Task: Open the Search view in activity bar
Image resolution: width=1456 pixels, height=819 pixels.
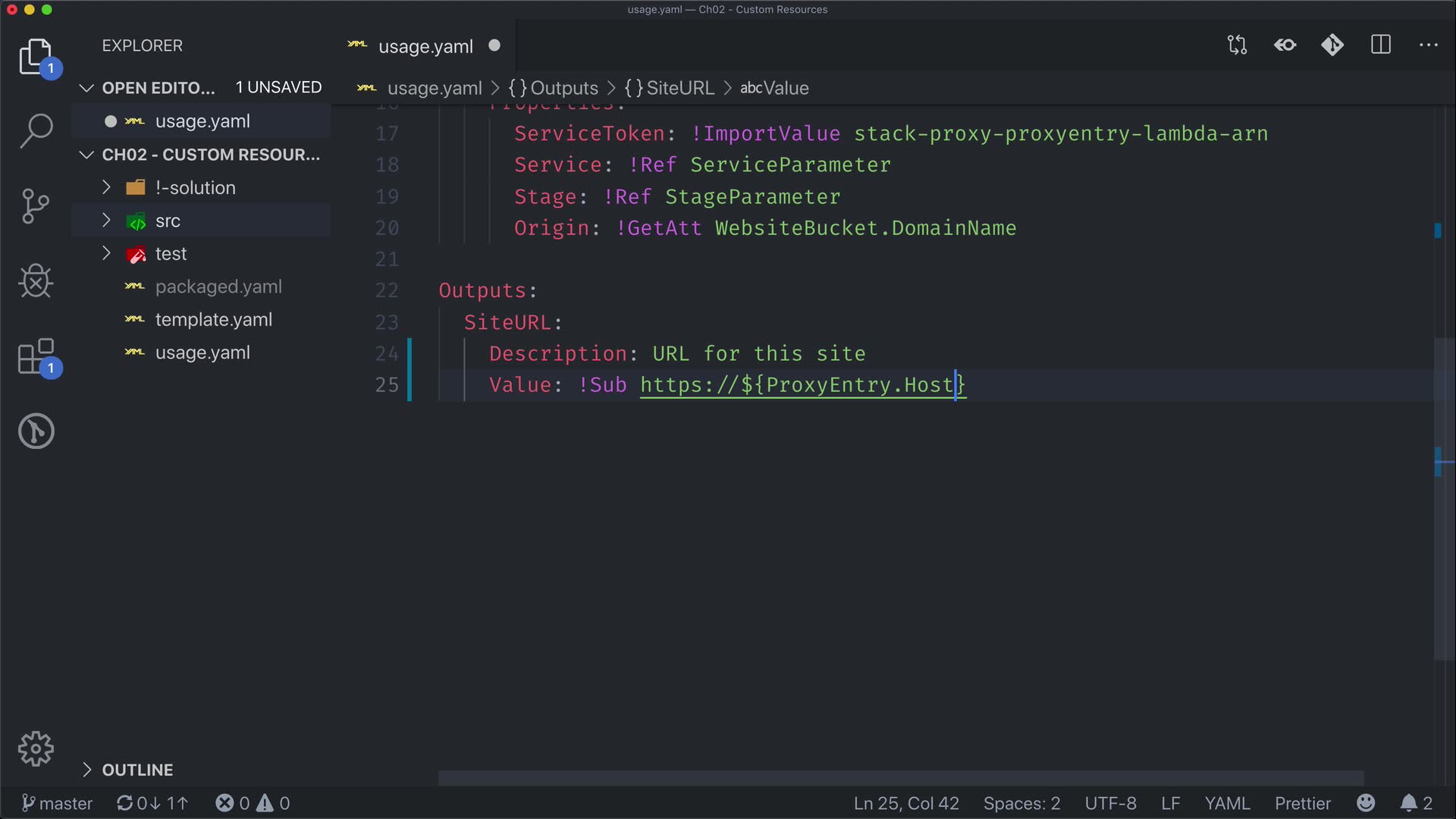Action: (36, 130)
